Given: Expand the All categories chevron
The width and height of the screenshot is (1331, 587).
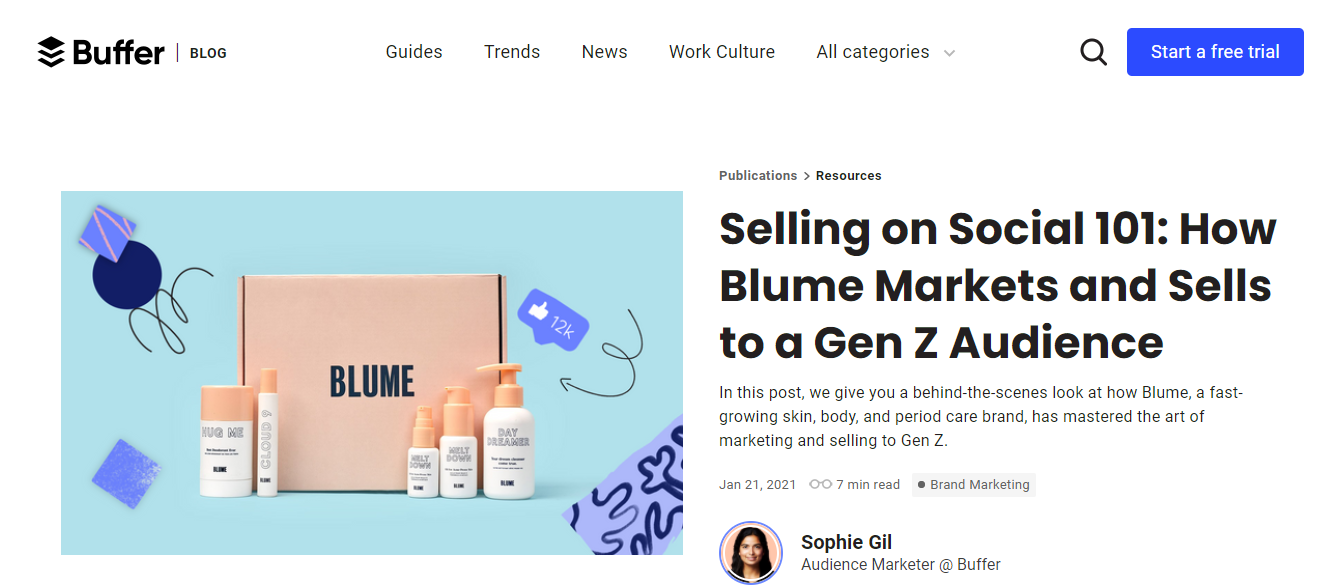Looking at the screenshot, I should tap(949, 53).
